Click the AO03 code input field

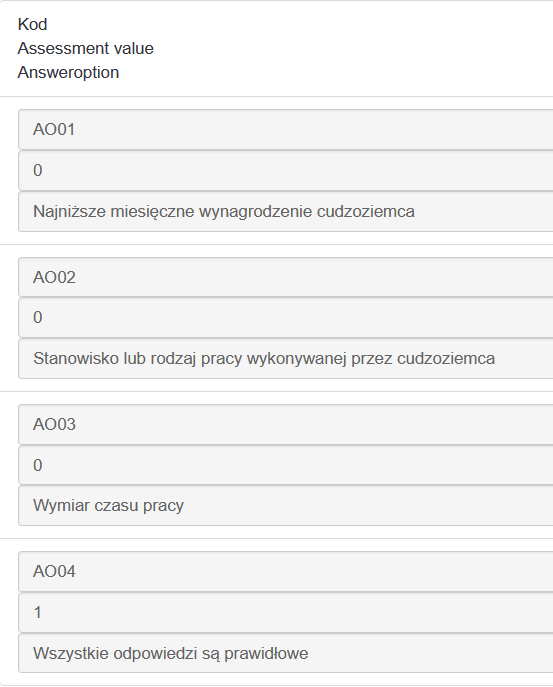(x=286, y=425)
